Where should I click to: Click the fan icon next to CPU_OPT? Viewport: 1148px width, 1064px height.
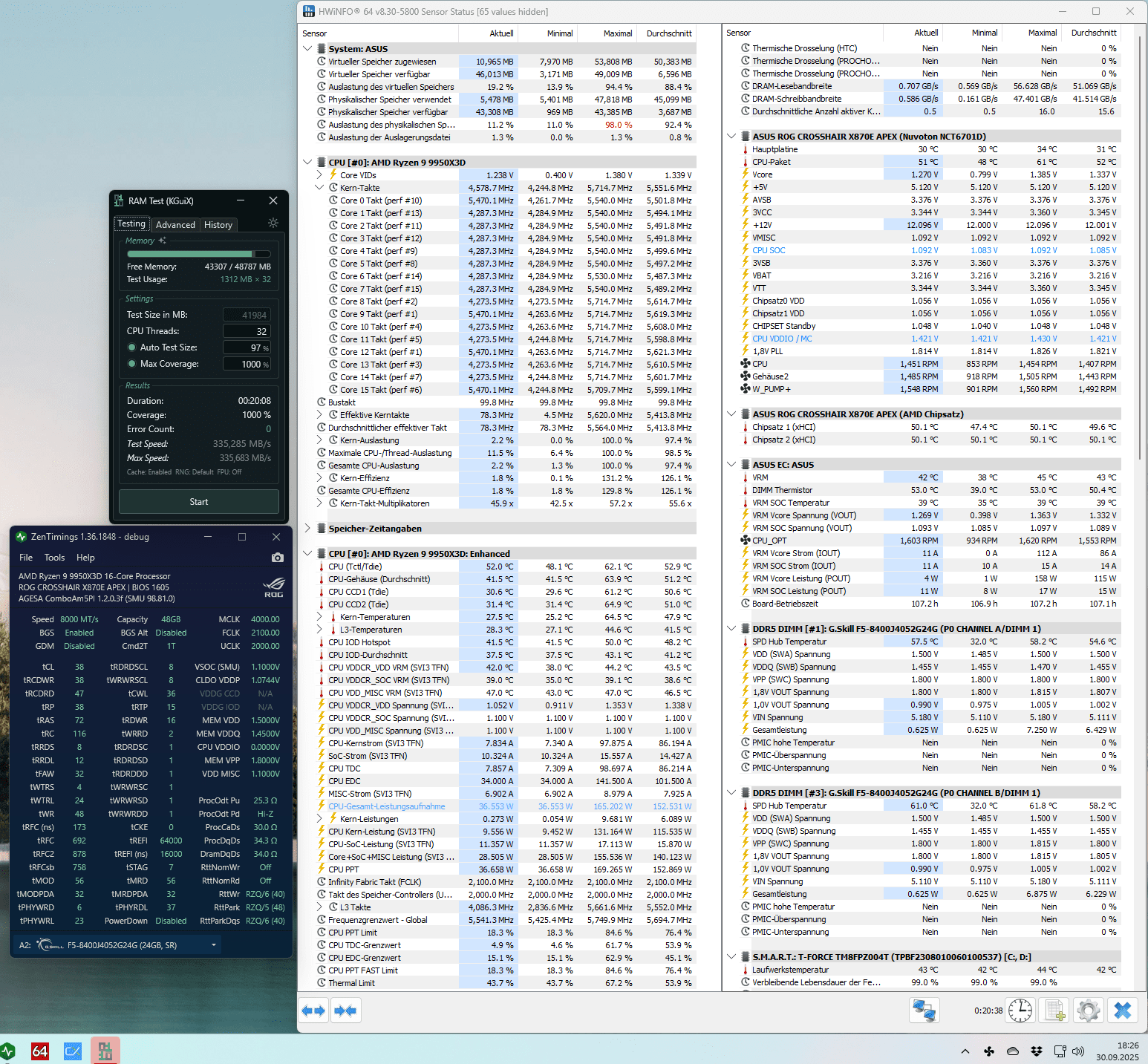pyautogui.click(x=746, y=541)
